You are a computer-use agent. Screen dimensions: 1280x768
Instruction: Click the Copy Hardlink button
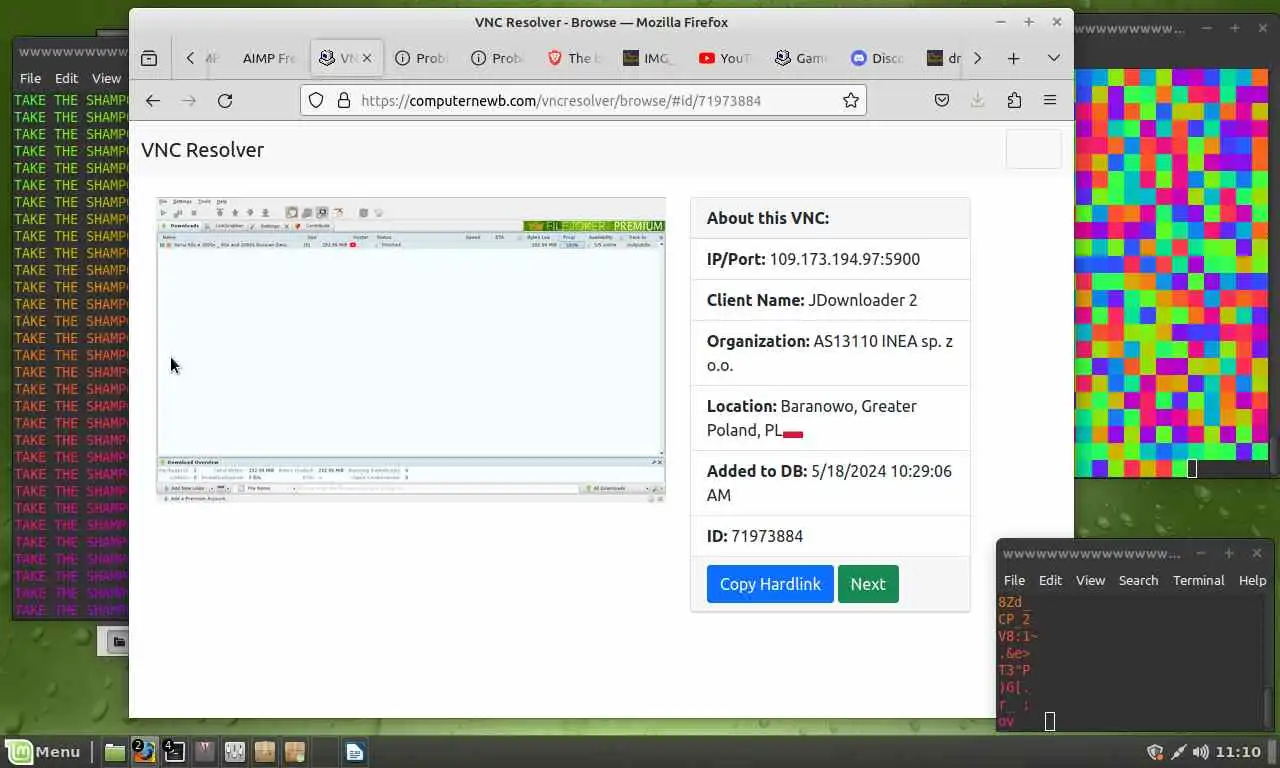pos(770,584)
